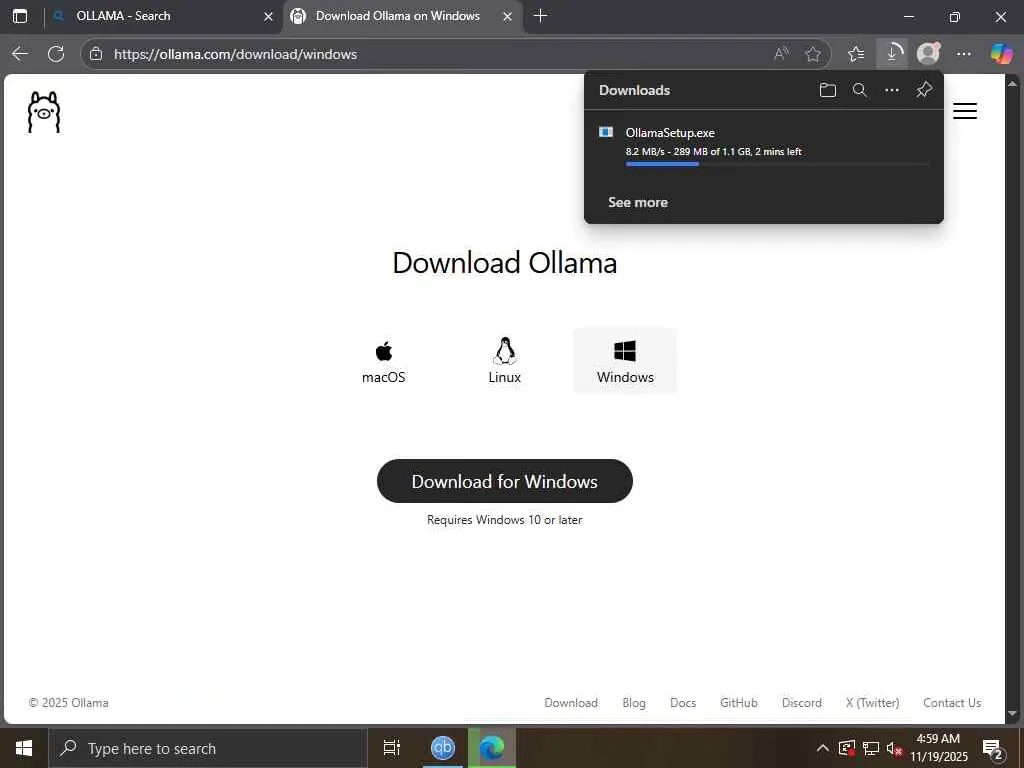Open the footer Download link

pos(571,703)
